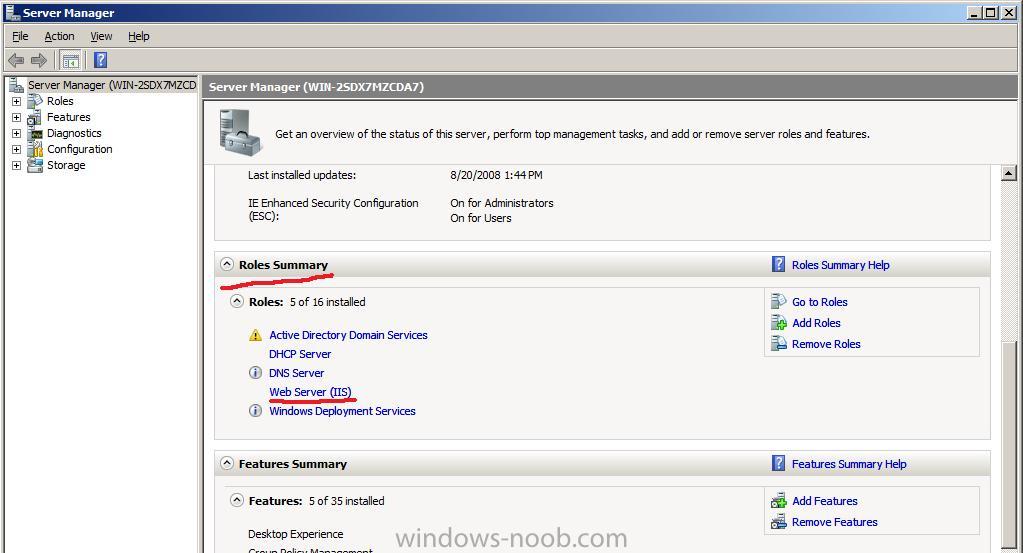Open the Roles Summary Help link
1023x553 pixels.
(x=840, y=265)
